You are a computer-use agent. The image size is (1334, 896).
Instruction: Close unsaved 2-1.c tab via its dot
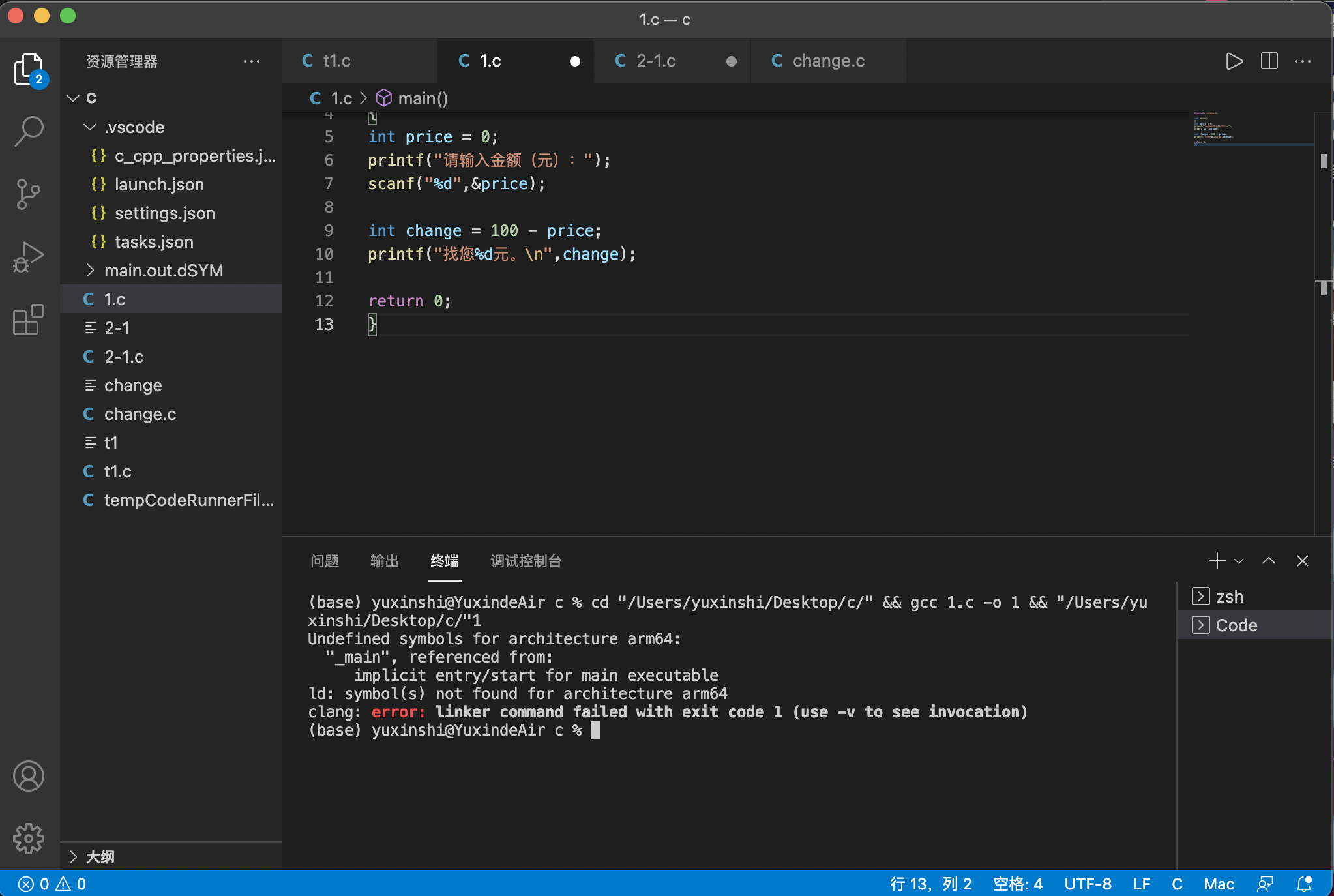tap(732, 61)
